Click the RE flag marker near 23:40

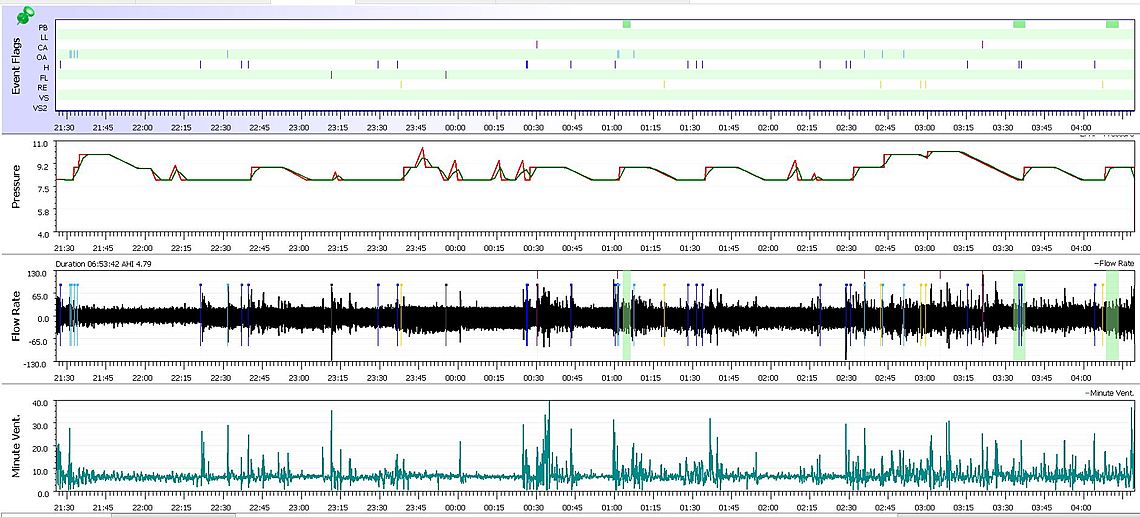(x=401, y=85)
